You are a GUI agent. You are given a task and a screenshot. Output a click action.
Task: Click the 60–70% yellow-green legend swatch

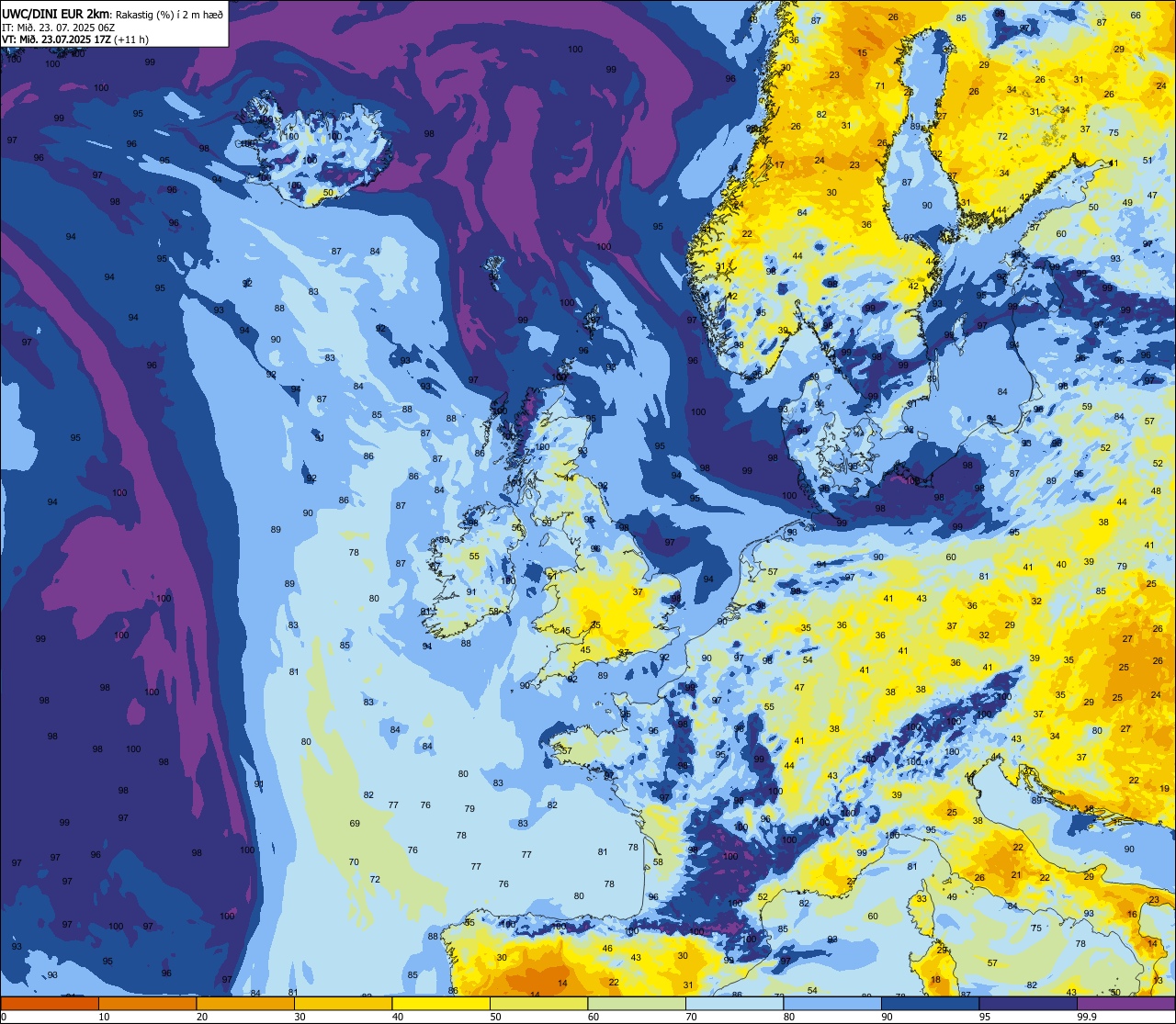pyautogui.click(x=637, y=1003)
